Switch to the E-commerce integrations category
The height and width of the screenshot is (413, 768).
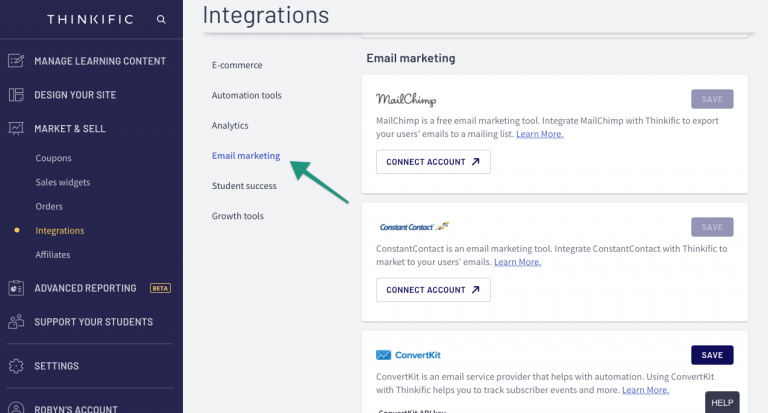pos(237,65)
